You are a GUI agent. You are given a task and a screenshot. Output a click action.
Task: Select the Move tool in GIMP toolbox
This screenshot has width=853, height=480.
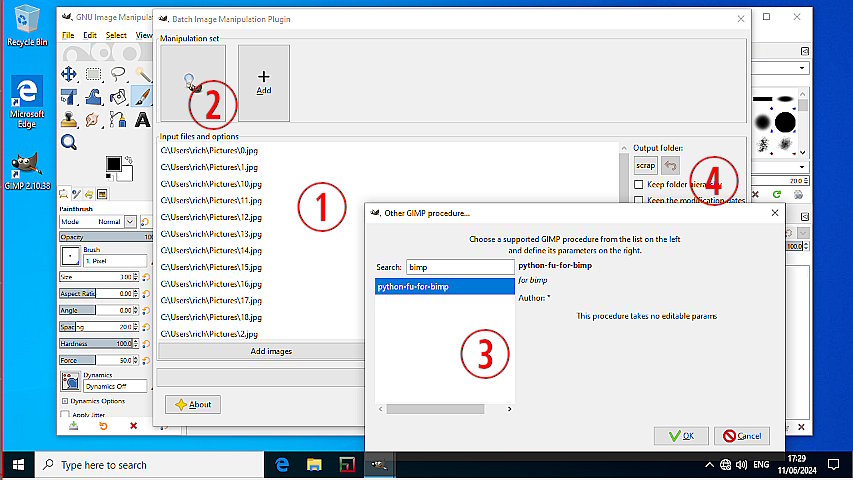[x=69, y=73]
